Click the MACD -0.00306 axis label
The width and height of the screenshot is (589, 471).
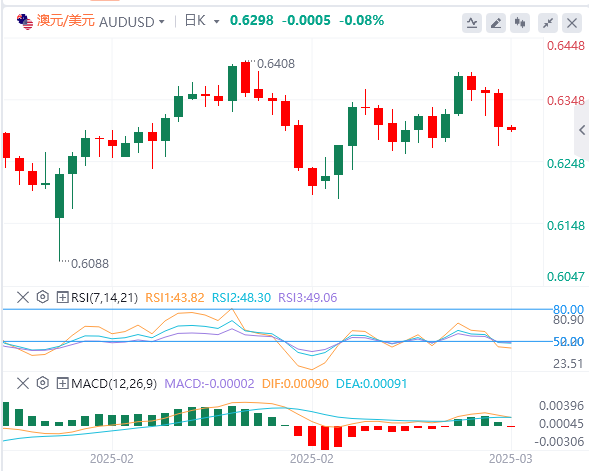pos(559,441)
